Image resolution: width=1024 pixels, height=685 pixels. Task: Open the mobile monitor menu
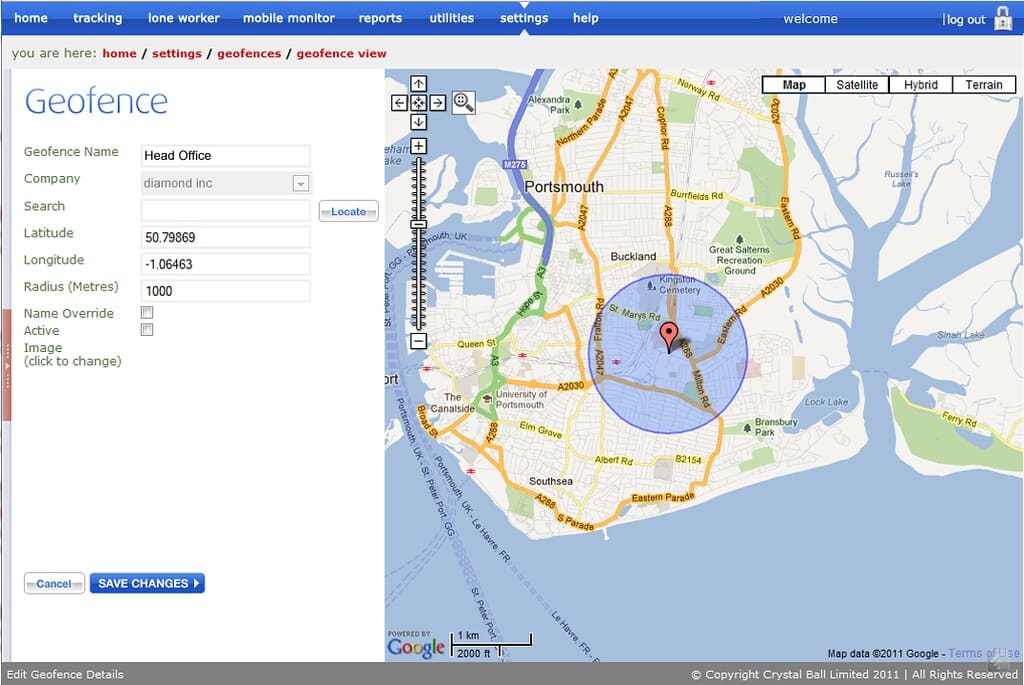[289, 18]
